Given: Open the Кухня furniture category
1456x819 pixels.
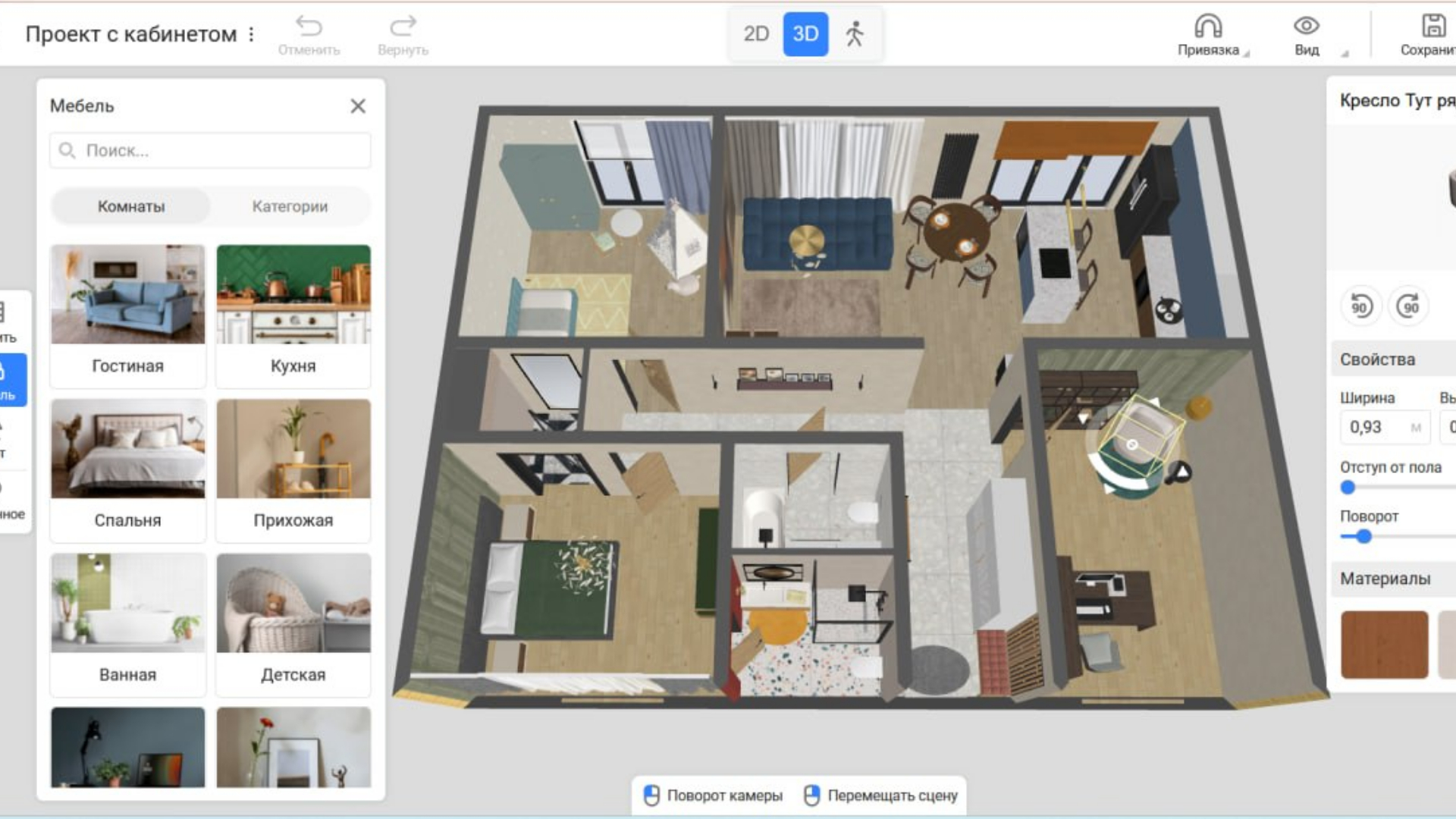Looking at the screenshot, I should (x=293, y=315).
